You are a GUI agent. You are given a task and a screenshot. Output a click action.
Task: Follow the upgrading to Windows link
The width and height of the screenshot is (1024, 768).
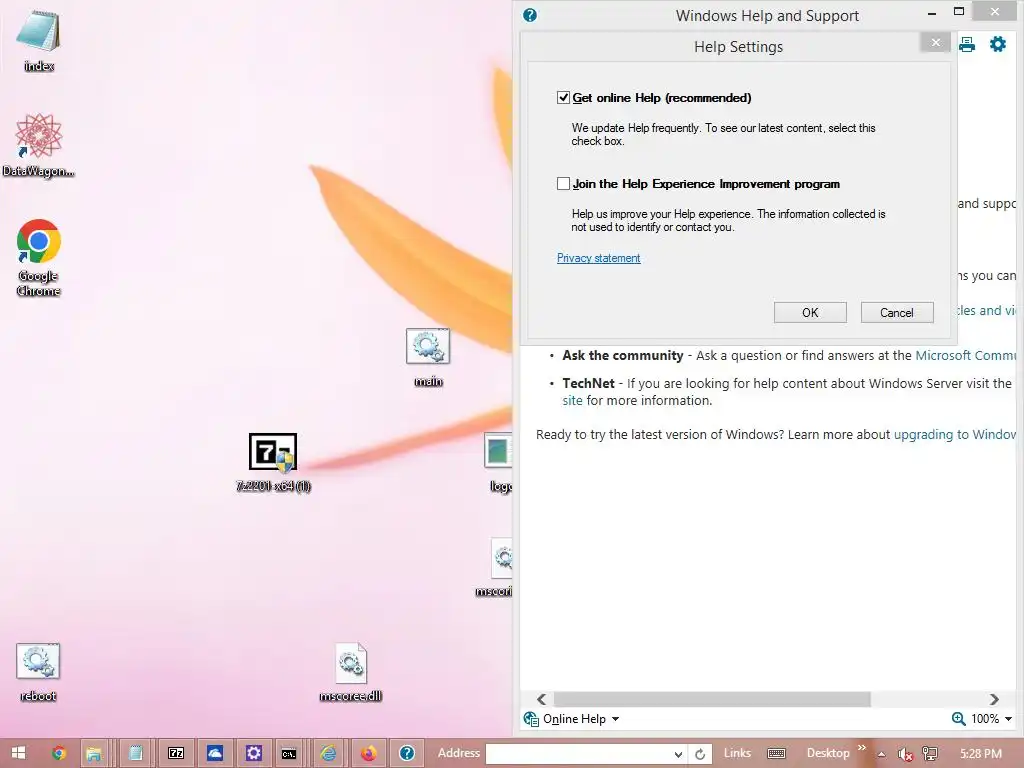click(955, 434)
